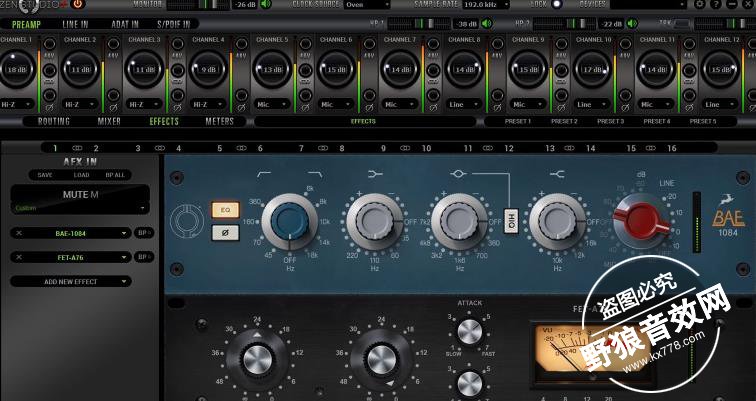Screen dimensions: 756x401
Task: Open Channel 10 Line input type dropdown
Action: click(592, 104)
